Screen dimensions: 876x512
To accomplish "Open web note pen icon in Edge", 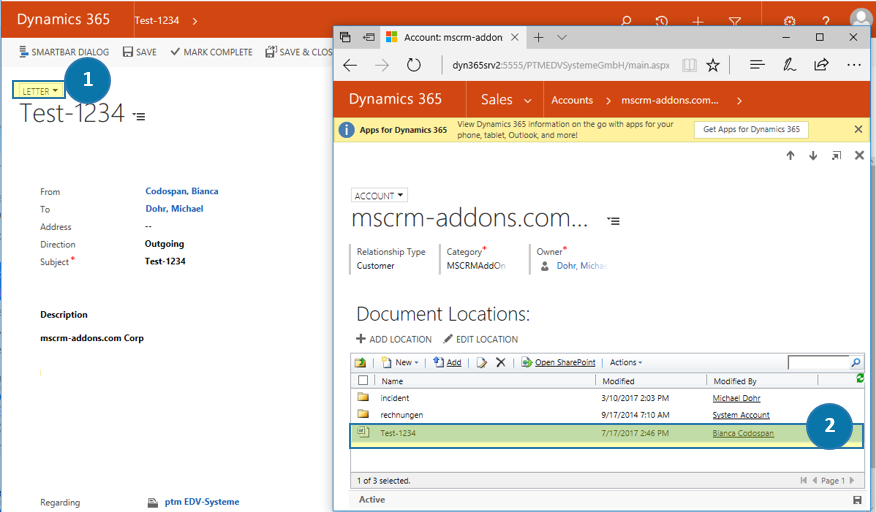I will pos(789,65).
